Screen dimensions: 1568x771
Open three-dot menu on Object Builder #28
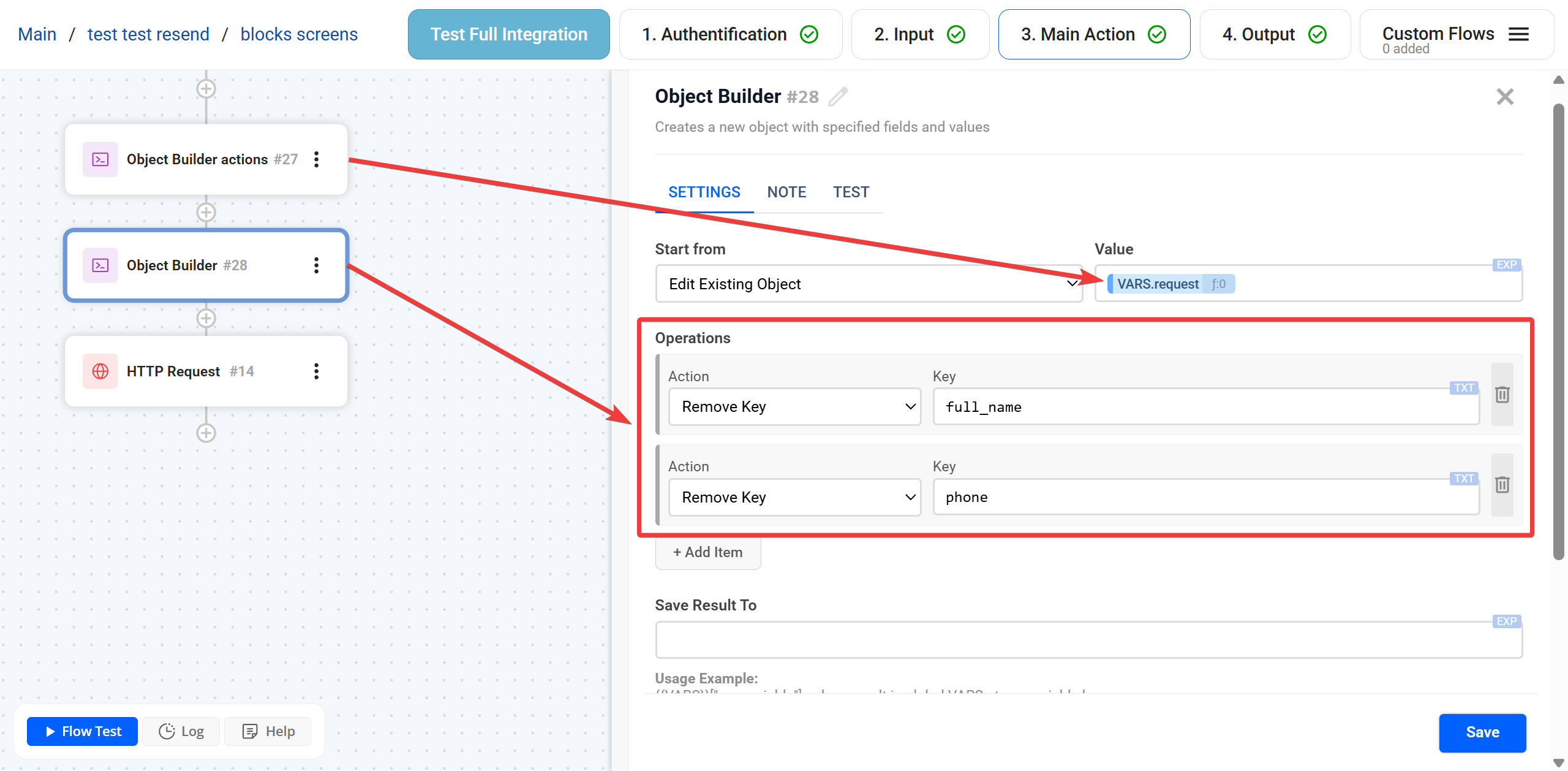click(x=316, y=265)
